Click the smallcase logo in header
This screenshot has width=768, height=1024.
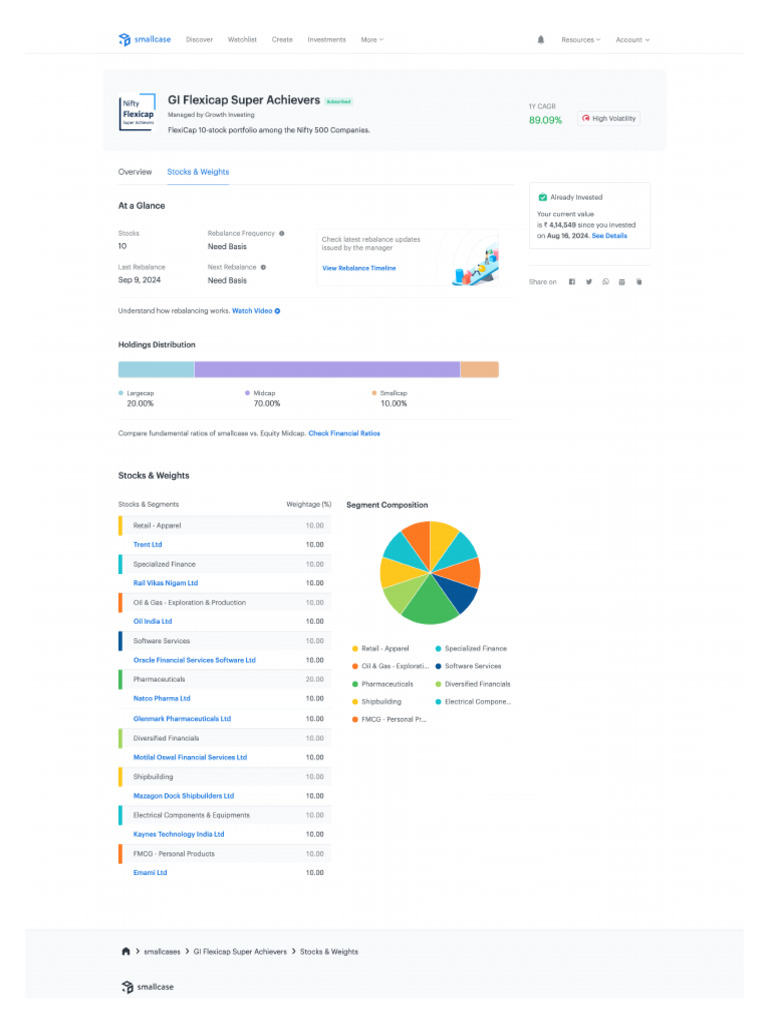(145, 40)
